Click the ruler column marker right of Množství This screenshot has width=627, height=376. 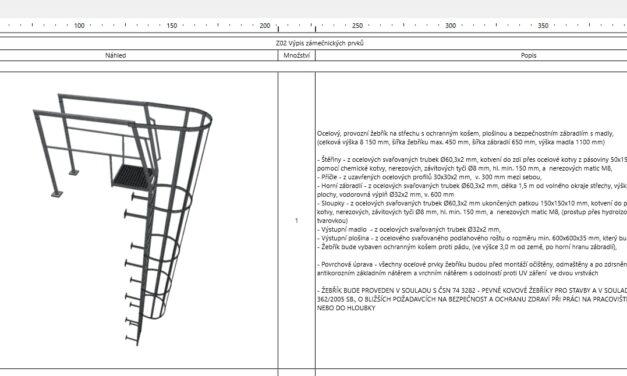click(x=315, y=28)
